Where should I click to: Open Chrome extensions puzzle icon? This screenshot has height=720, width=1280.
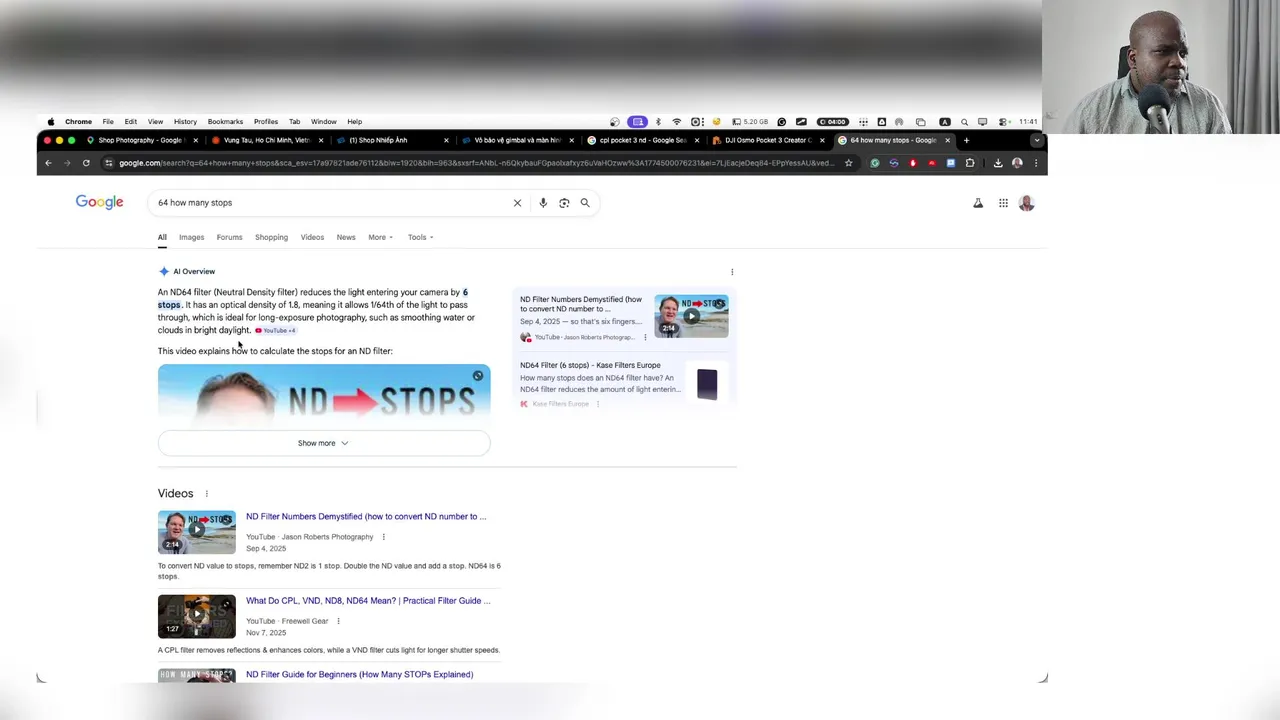click(969, 163)
